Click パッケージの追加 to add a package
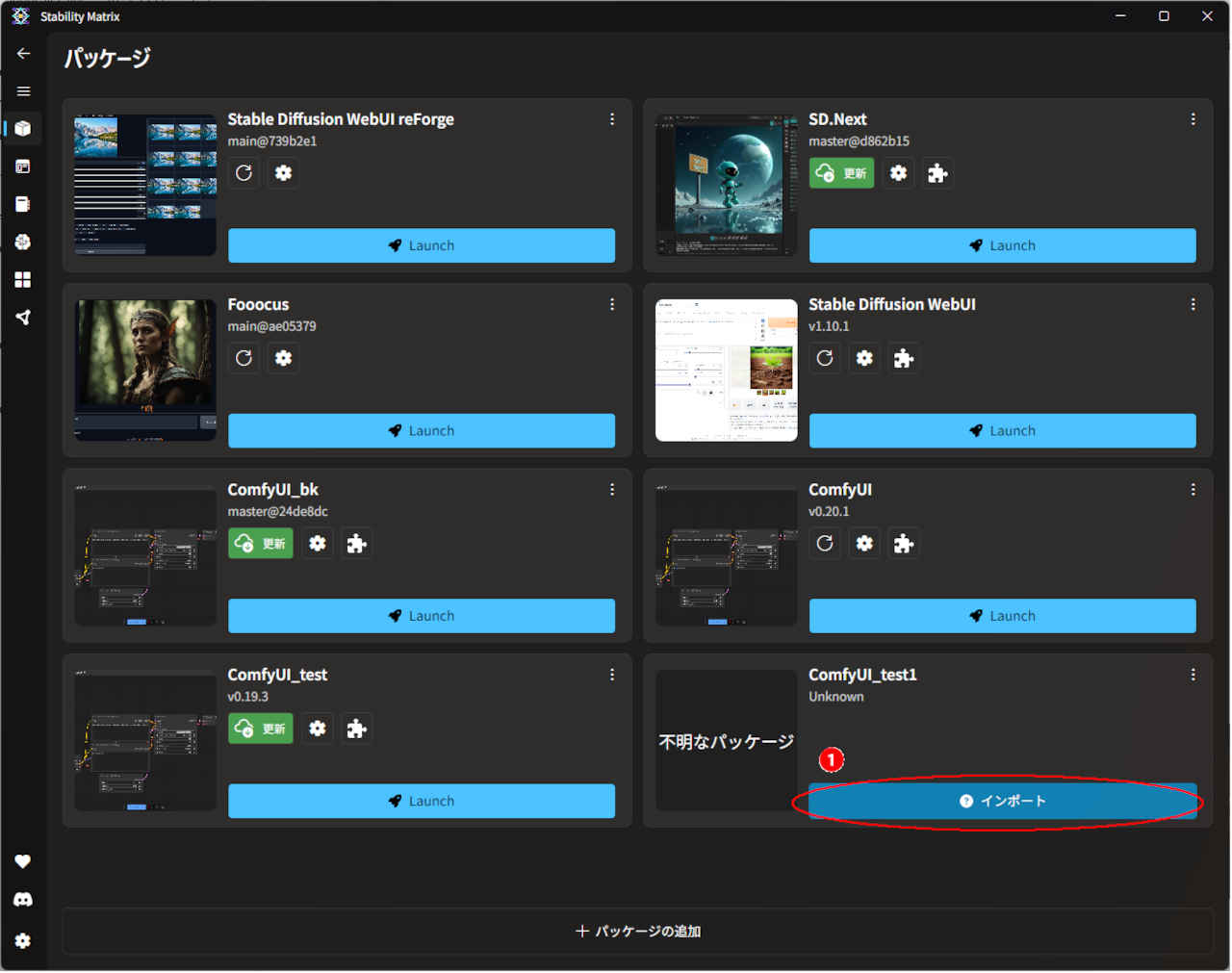 (637, 932)
